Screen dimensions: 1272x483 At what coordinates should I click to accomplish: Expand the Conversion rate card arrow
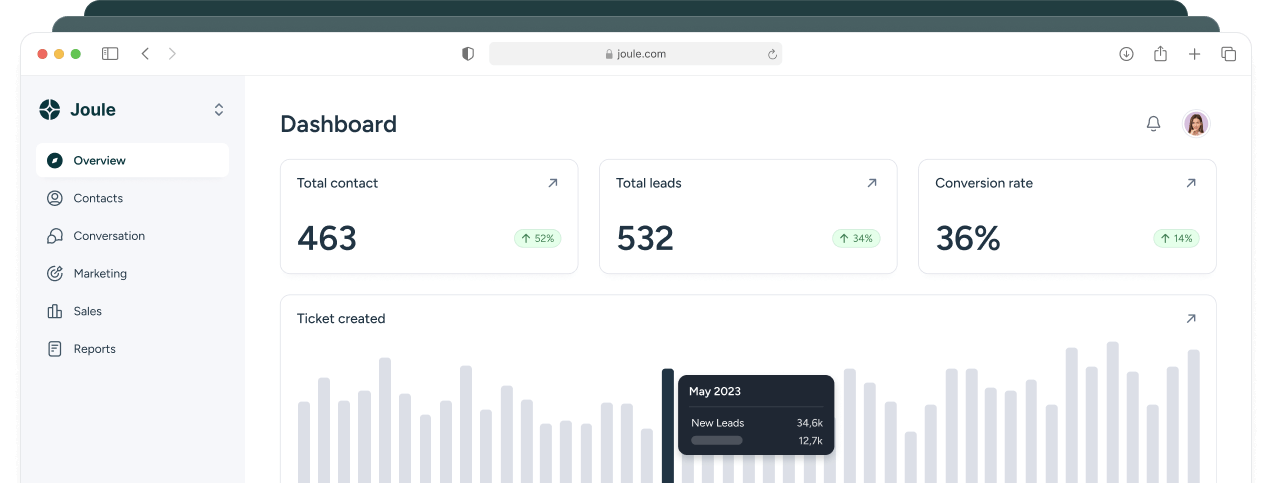(x=1190, y=183)
